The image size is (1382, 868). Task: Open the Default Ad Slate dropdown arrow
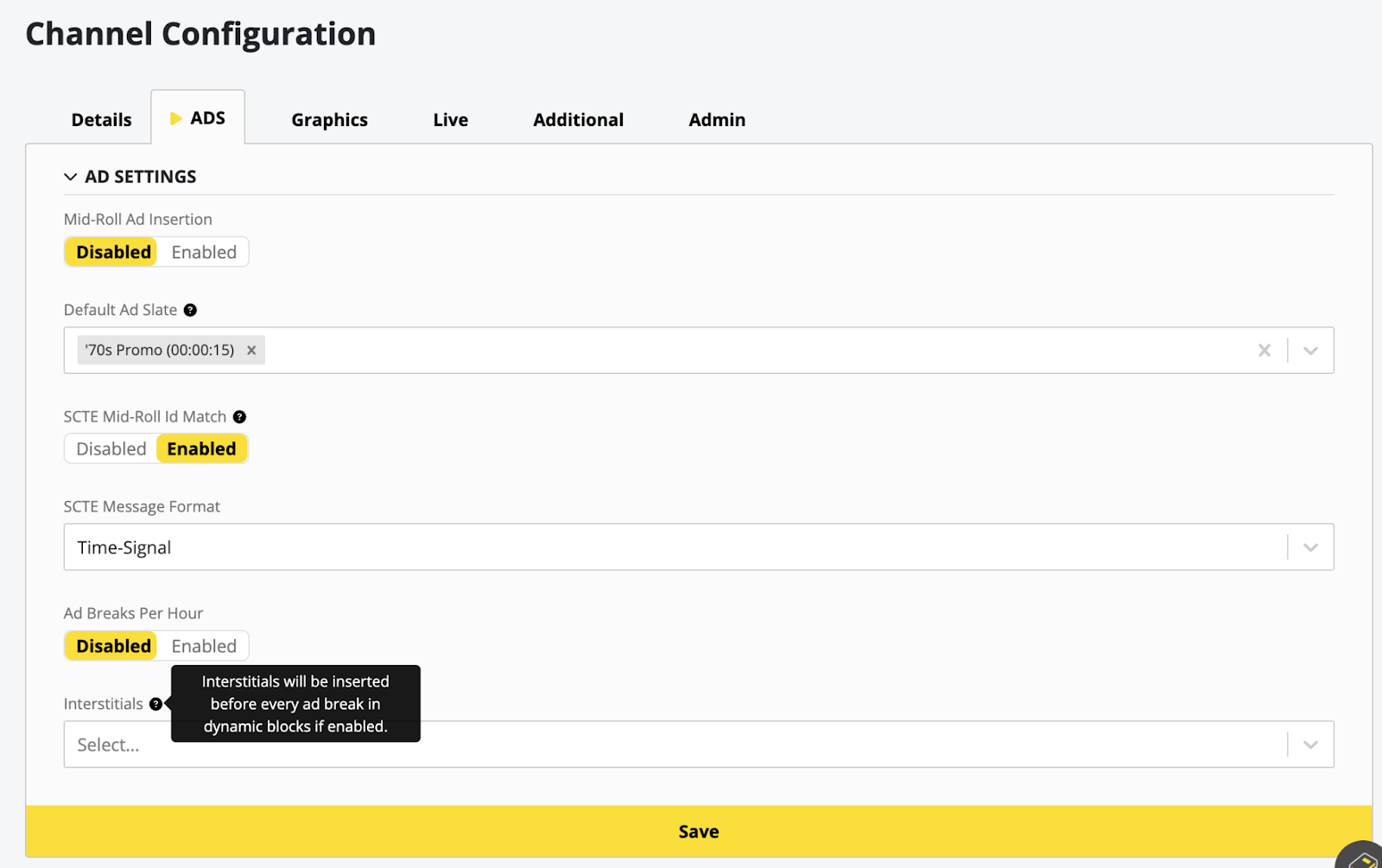pos(1310,351)
